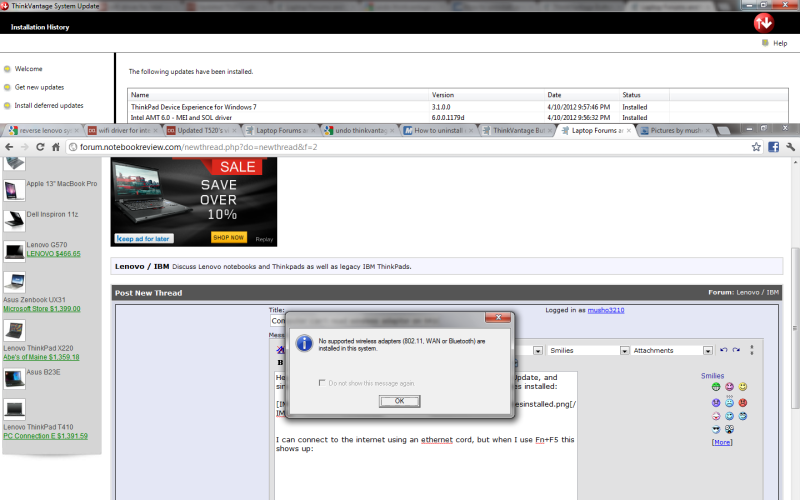800x500 pixels.
Task: Open the Smilies dropdown
Action: [x=624, y=351]
